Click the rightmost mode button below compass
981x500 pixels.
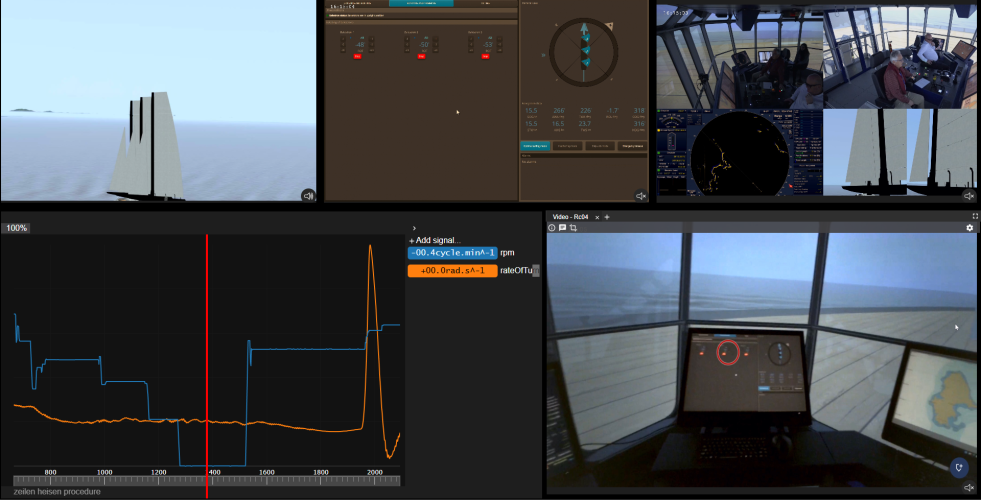[631, 146]
